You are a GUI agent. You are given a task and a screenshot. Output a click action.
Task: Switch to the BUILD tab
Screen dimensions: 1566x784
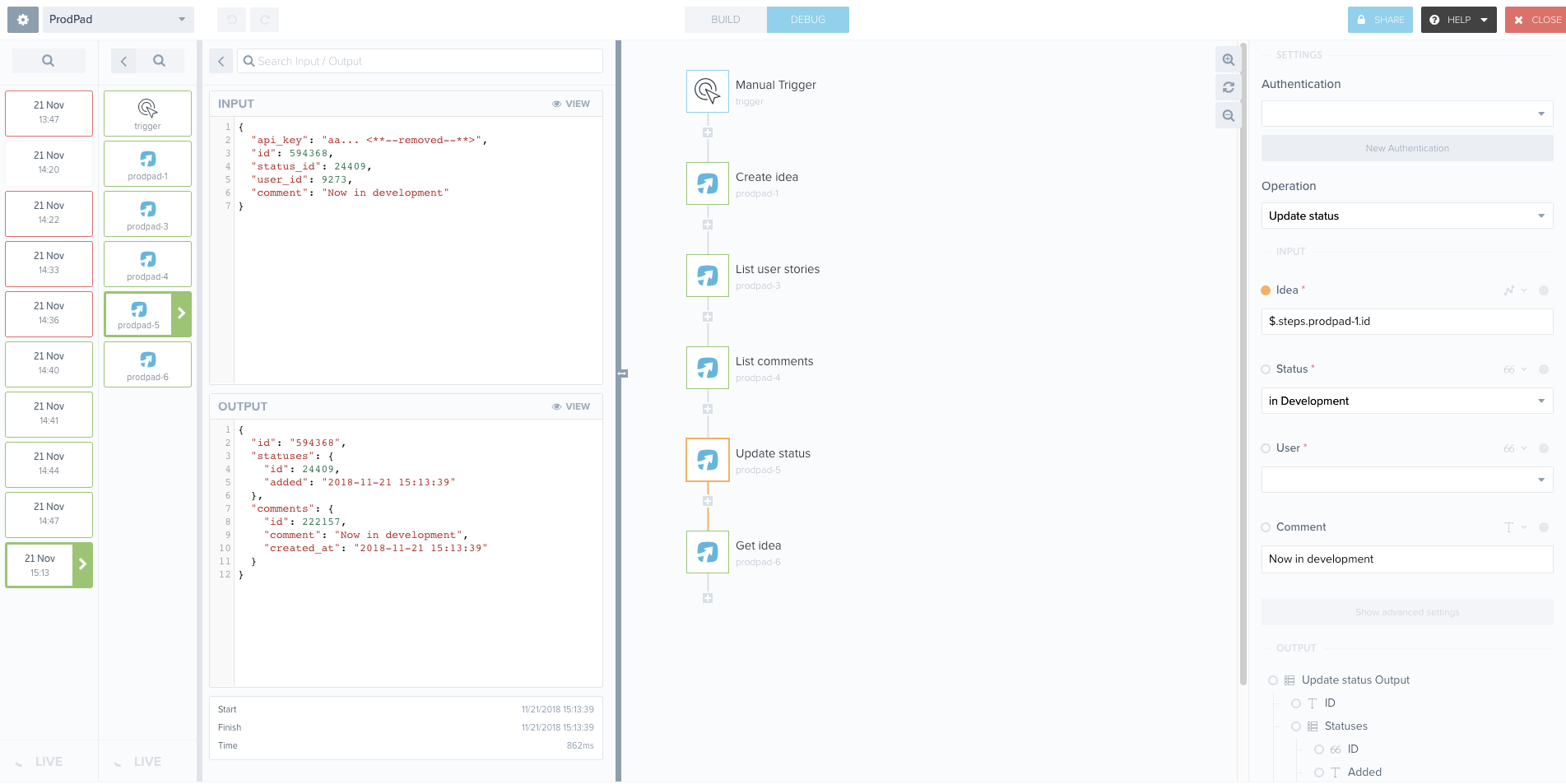tap(724, 19)
